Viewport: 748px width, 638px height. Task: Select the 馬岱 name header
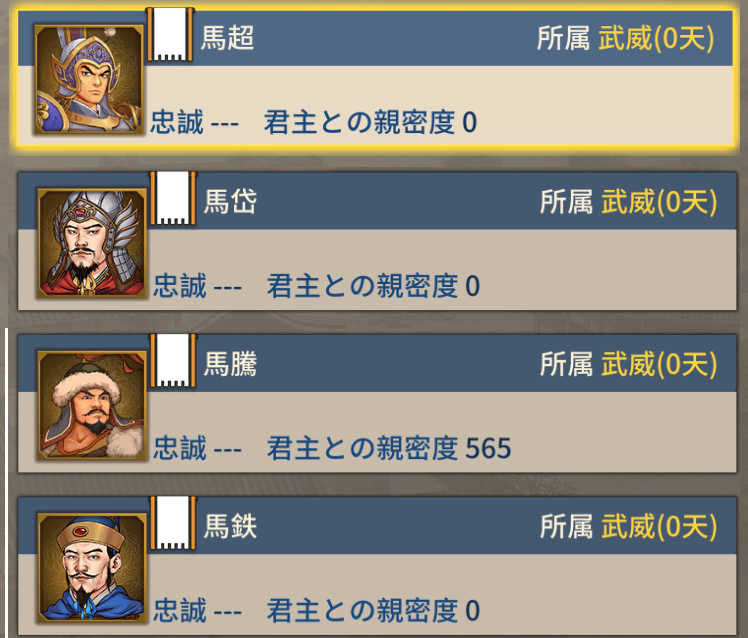[x=230, y=201]
